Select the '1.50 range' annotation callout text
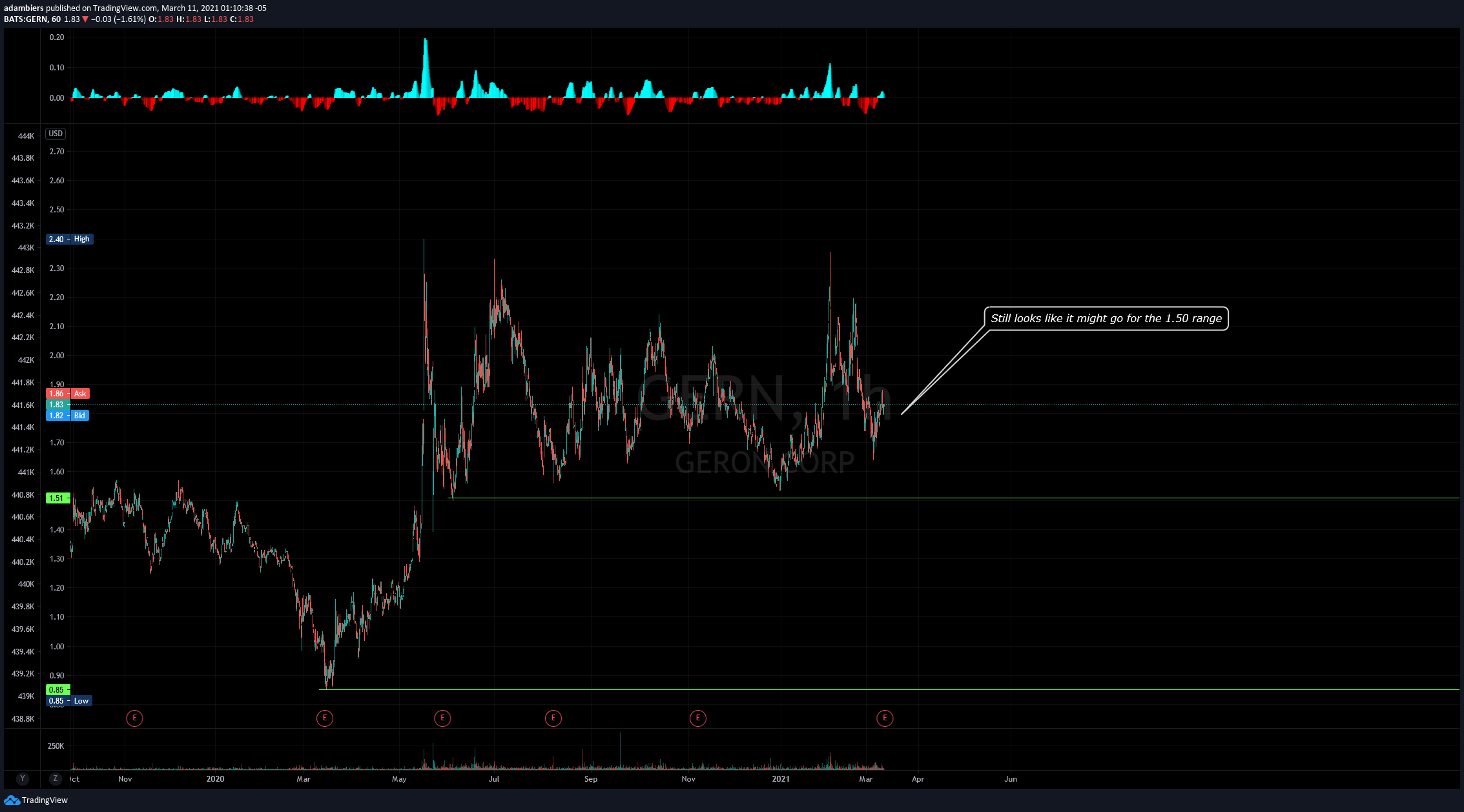This screenshot has height=812, width=1464. [1106, 318]
